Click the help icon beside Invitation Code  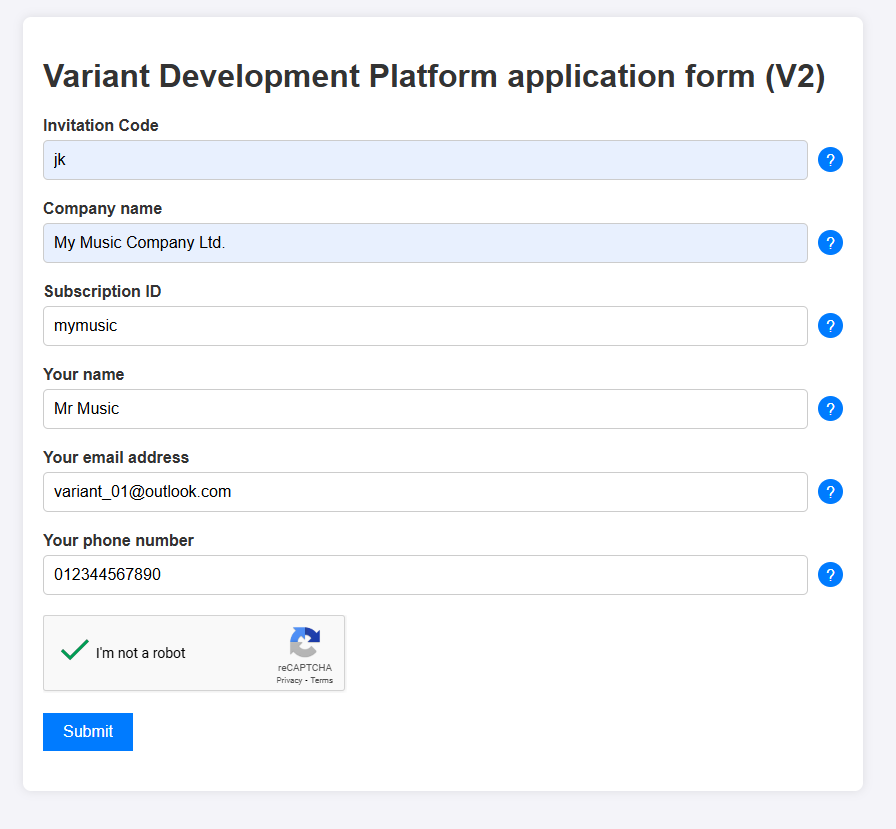[x=830, y=160]
